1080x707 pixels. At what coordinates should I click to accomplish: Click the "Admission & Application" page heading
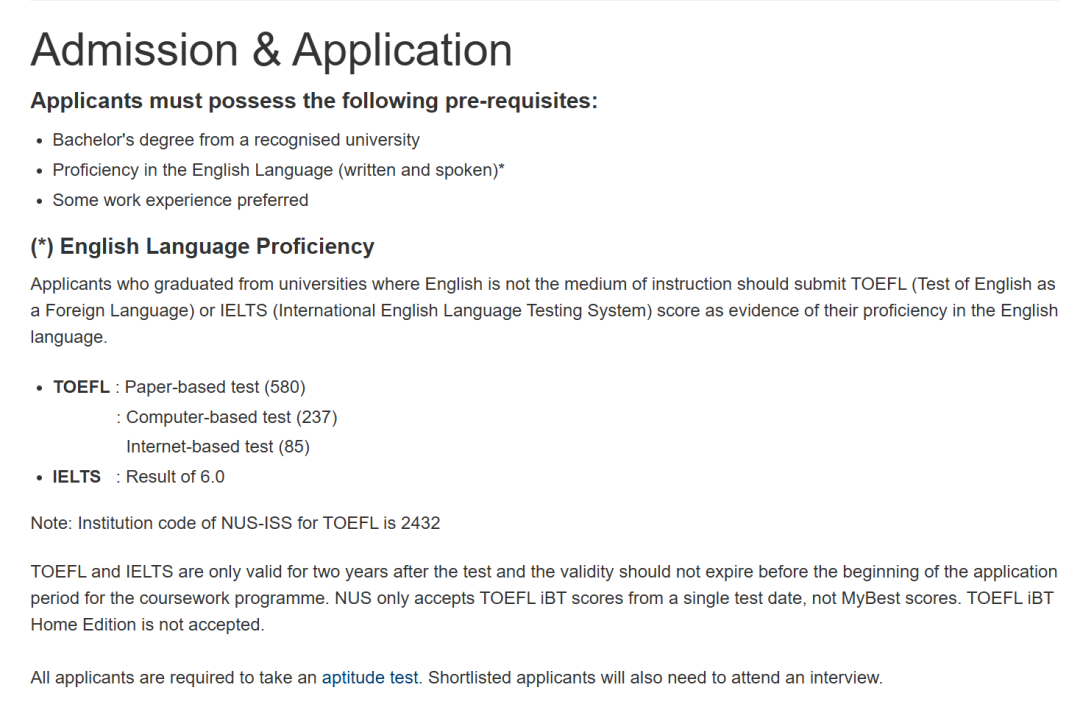[x=271, y=50]
